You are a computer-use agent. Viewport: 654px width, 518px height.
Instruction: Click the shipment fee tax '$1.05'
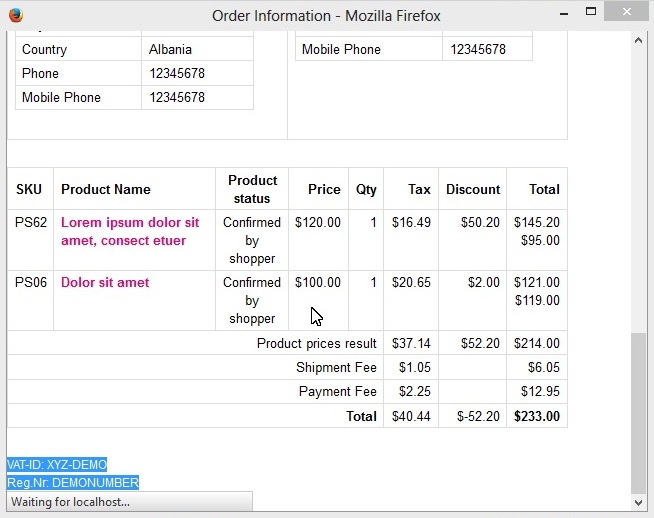click(x=415, y=367)
